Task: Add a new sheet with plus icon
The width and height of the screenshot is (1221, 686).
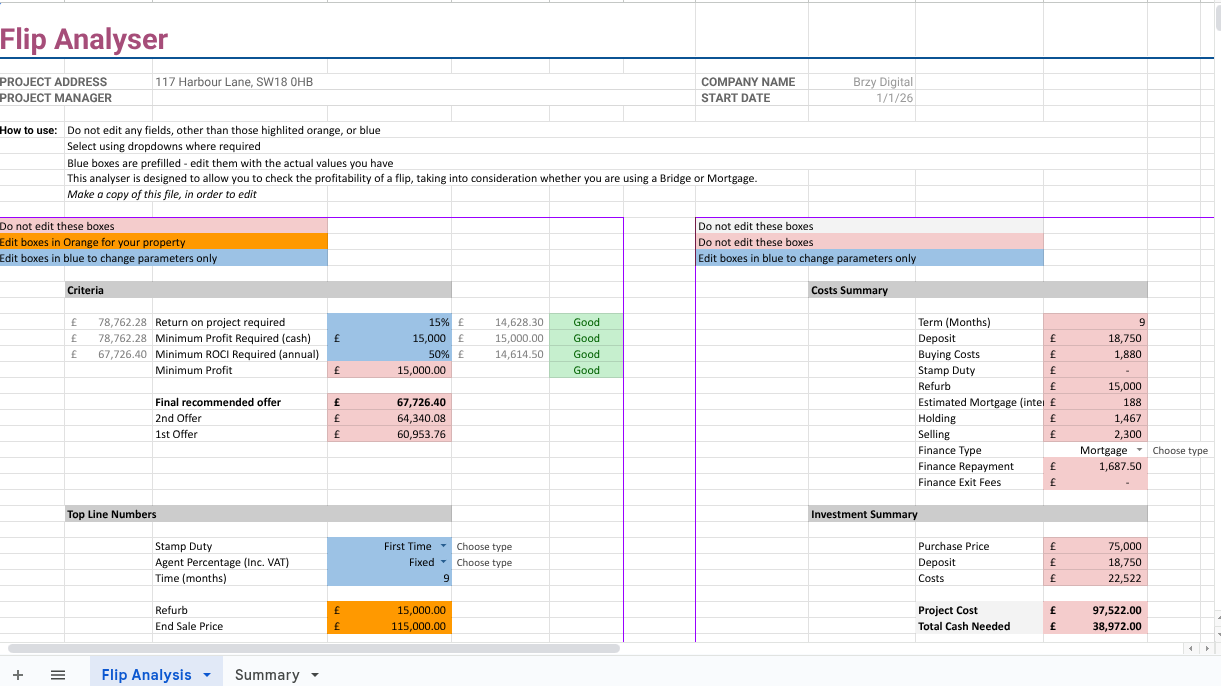Action: coord(17,675)
